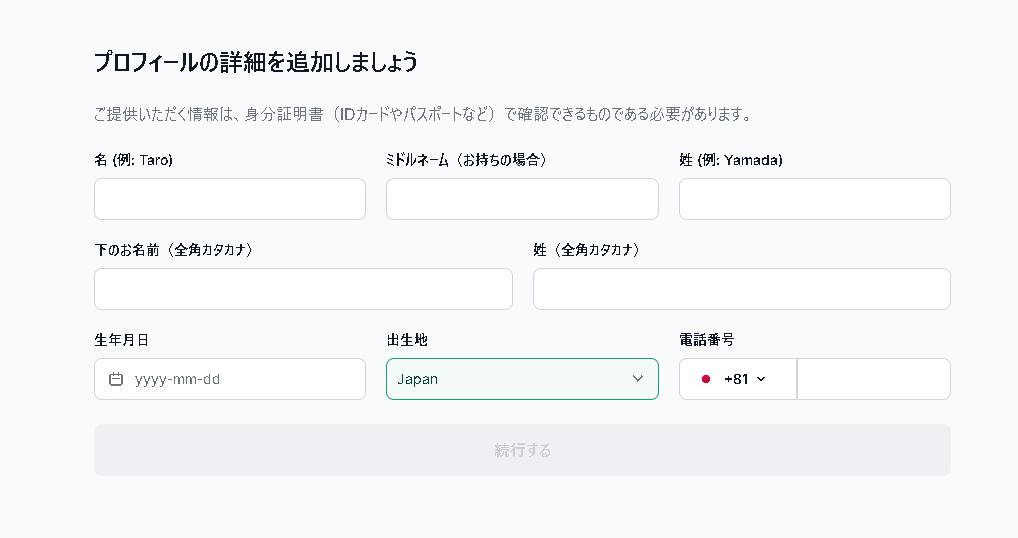Click the 下のお名前（全角カタカナ） field

click(x=303, y=289)
